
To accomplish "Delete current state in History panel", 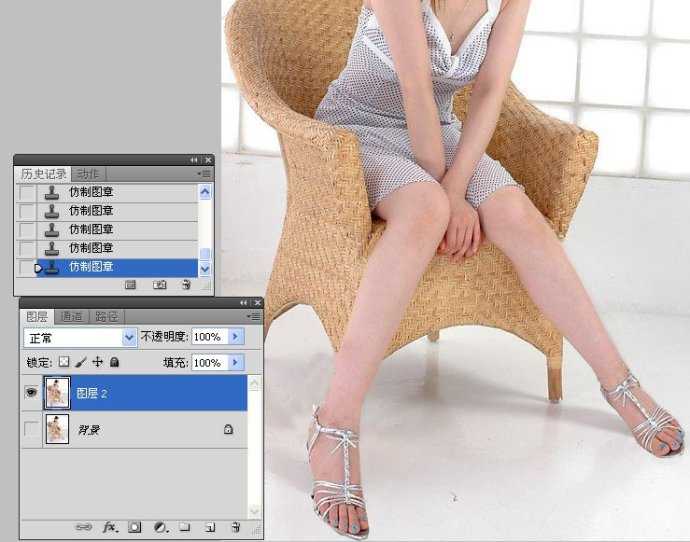I will point(187,285).
